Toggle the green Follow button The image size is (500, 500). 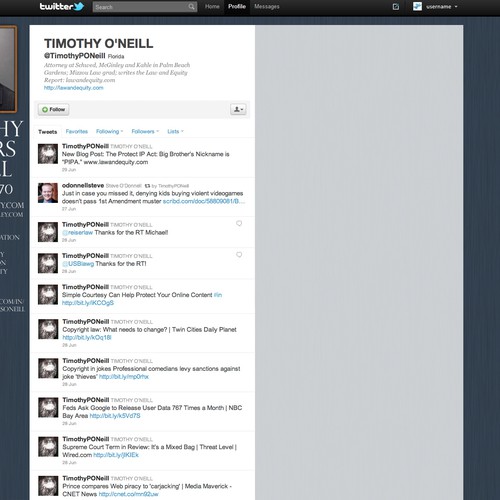click(54, 109)
